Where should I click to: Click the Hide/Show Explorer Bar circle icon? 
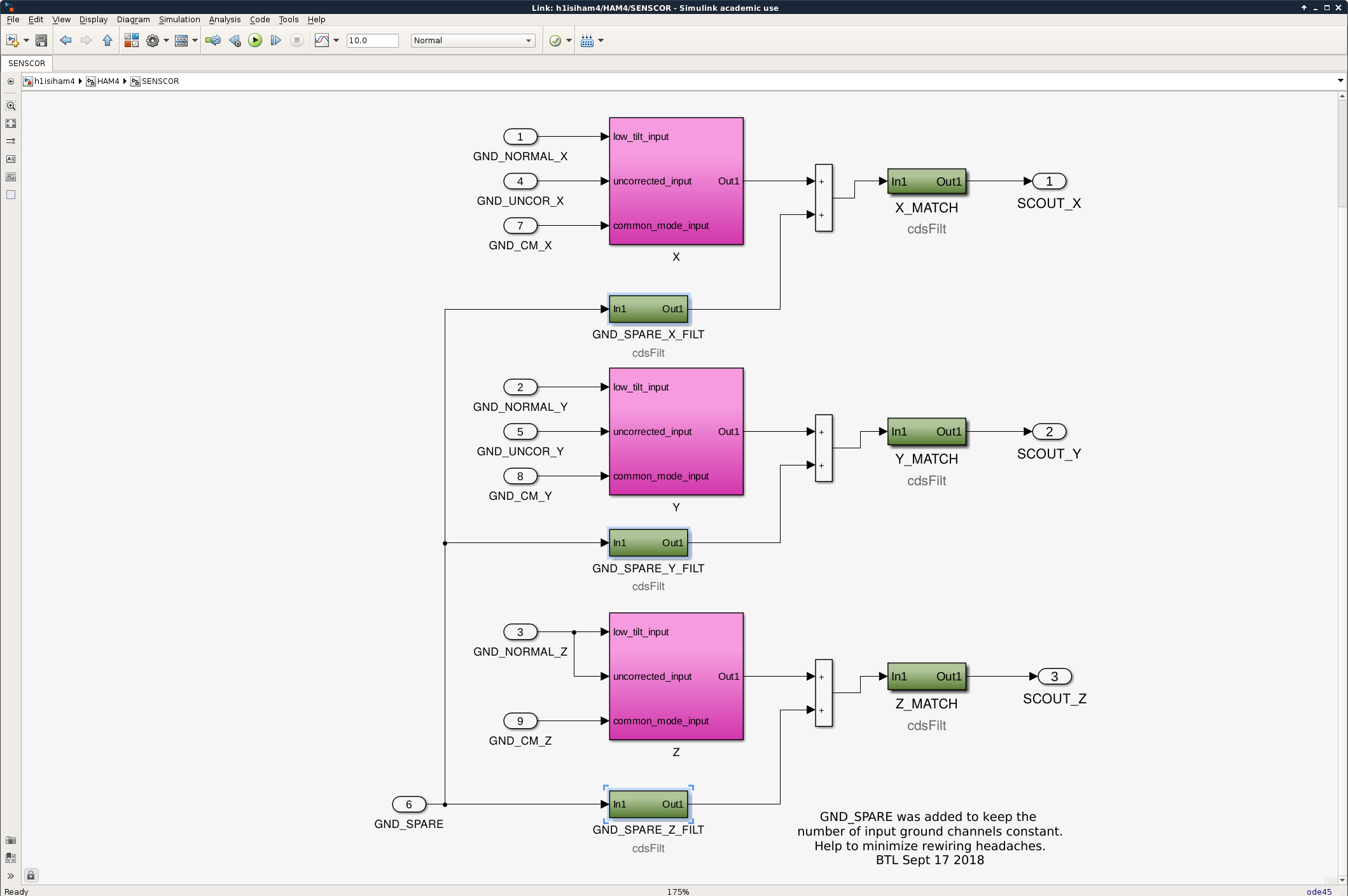(x=11, y=81)
